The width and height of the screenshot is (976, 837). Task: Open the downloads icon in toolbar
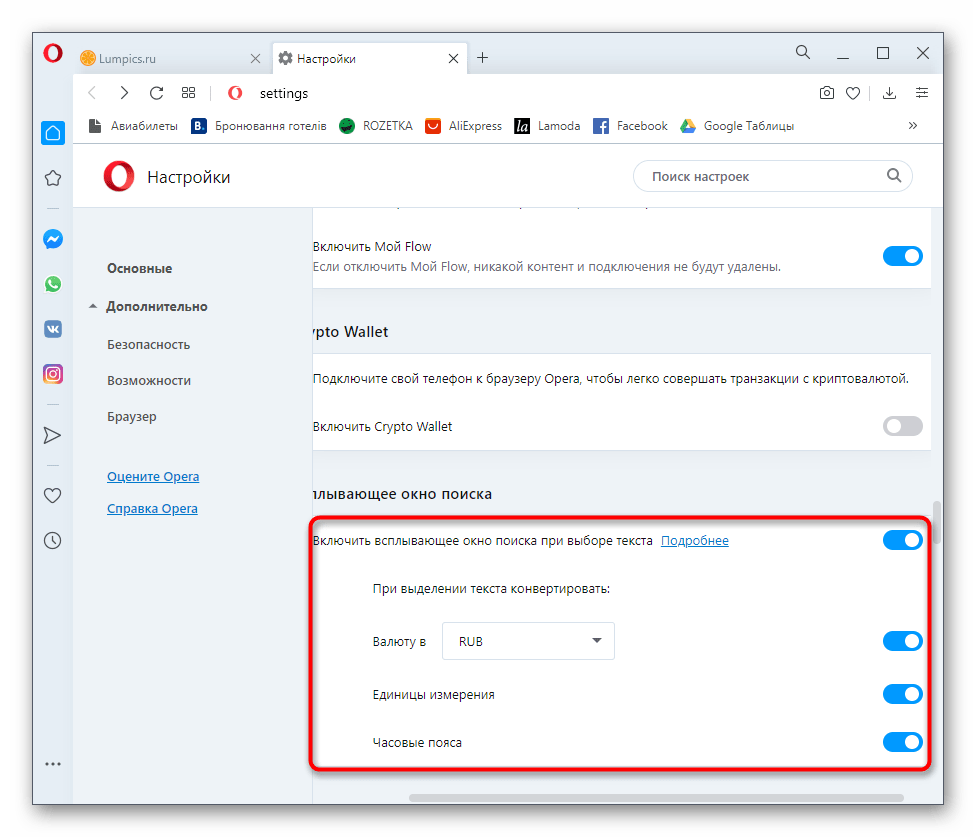tap(889, 93)
